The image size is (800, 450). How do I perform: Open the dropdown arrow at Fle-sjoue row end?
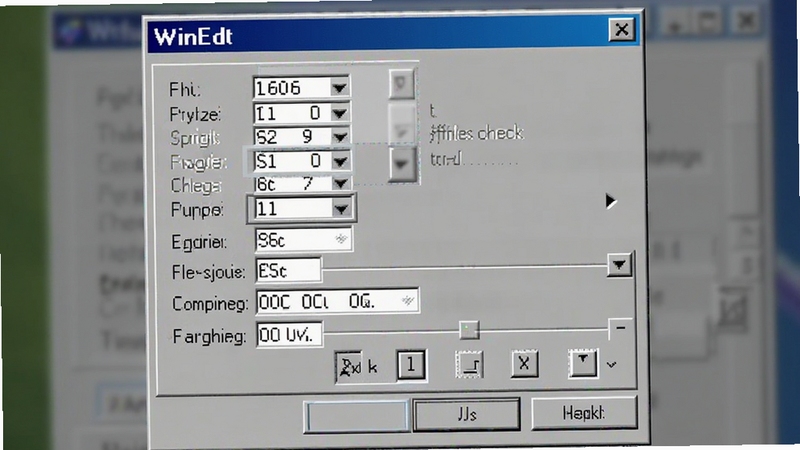coord(619,264)
